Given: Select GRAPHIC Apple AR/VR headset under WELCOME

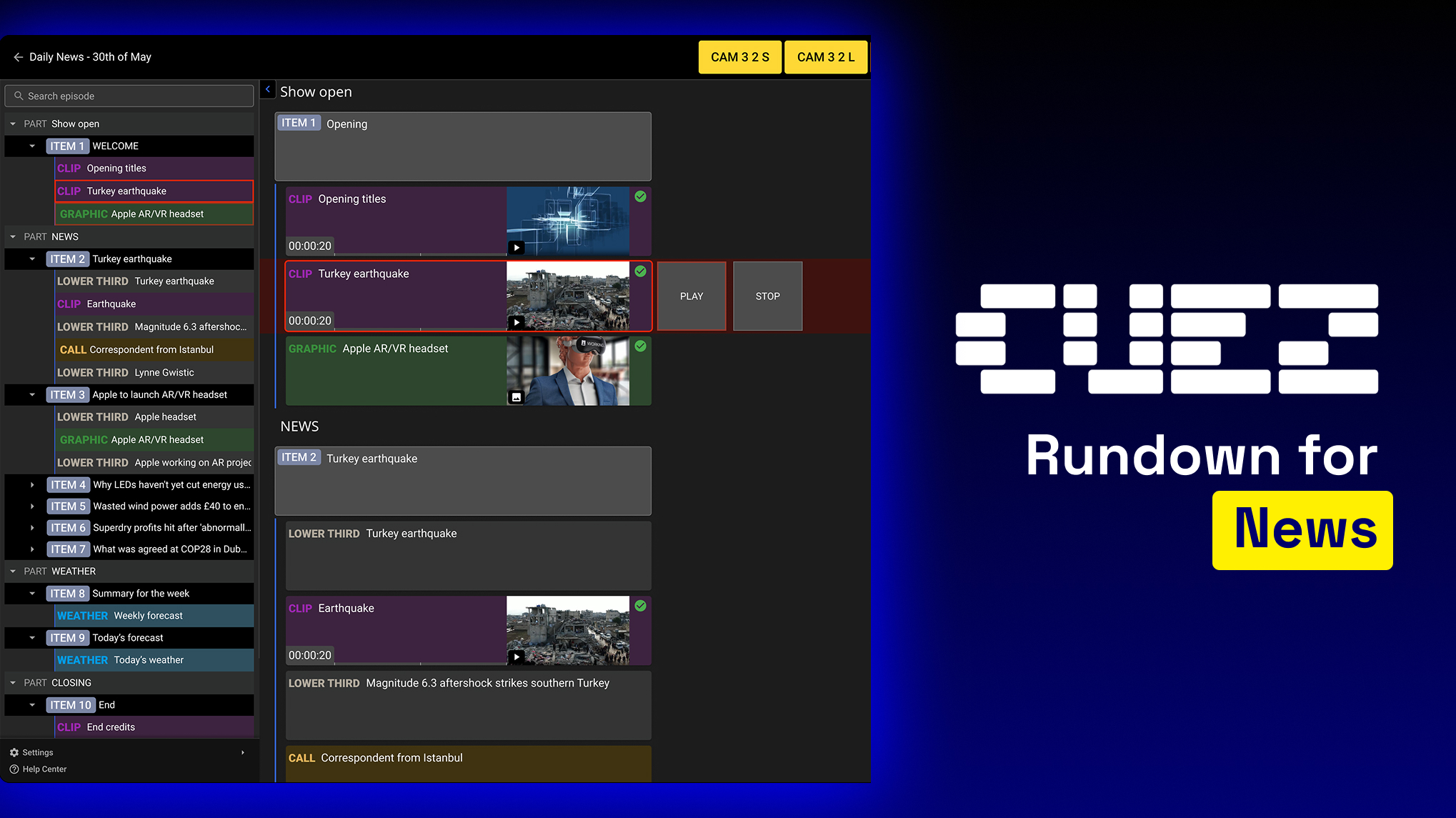Looking at the screenshot, I should point(154,214).
